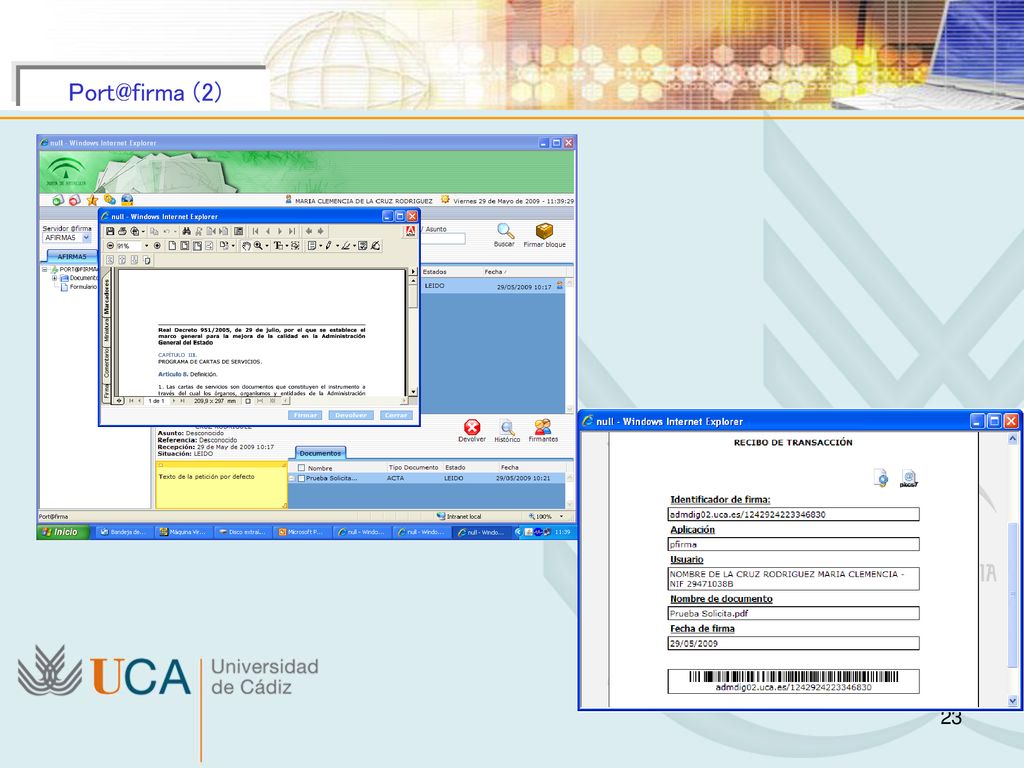
Task: Click the Print icon in the PDF toolbar
Action: [x=122, y=231]
